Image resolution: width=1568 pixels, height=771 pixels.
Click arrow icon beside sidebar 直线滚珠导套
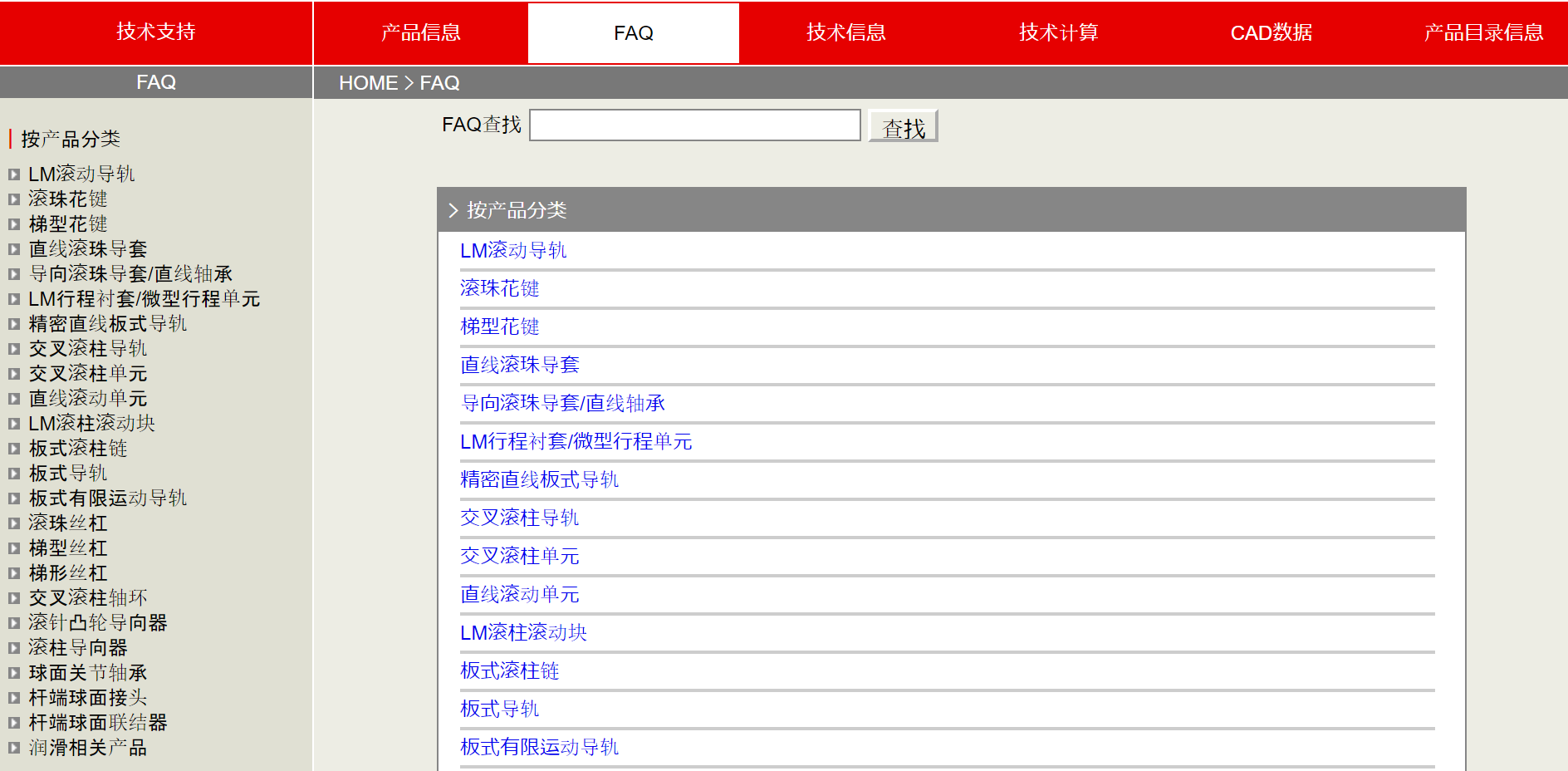pyautogui.click(x=14, y=249)
